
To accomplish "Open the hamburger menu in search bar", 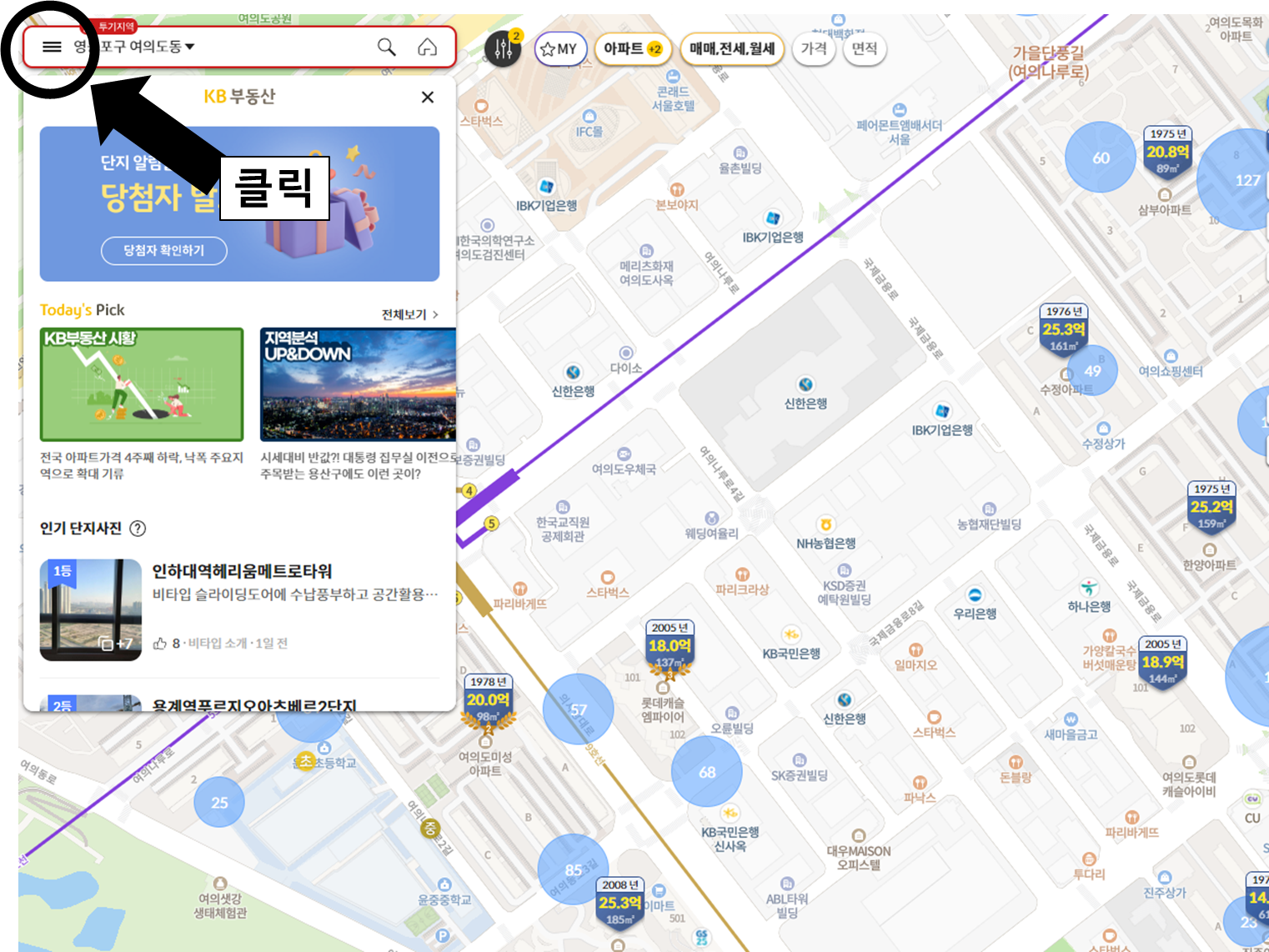I will click(x=52, y=47).
